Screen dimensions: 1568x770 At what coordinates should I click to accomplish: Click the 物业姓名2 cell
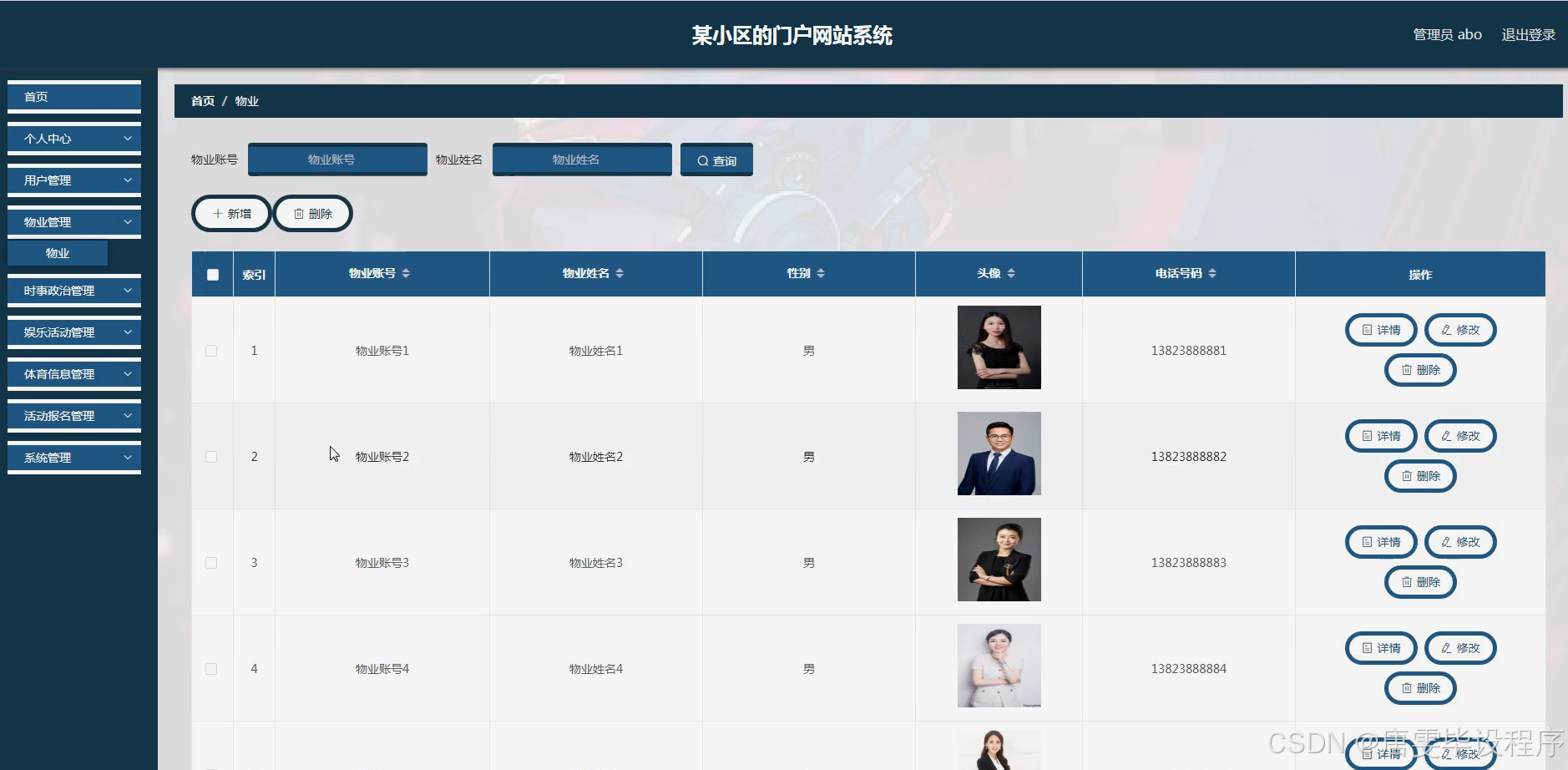(596, 457)
